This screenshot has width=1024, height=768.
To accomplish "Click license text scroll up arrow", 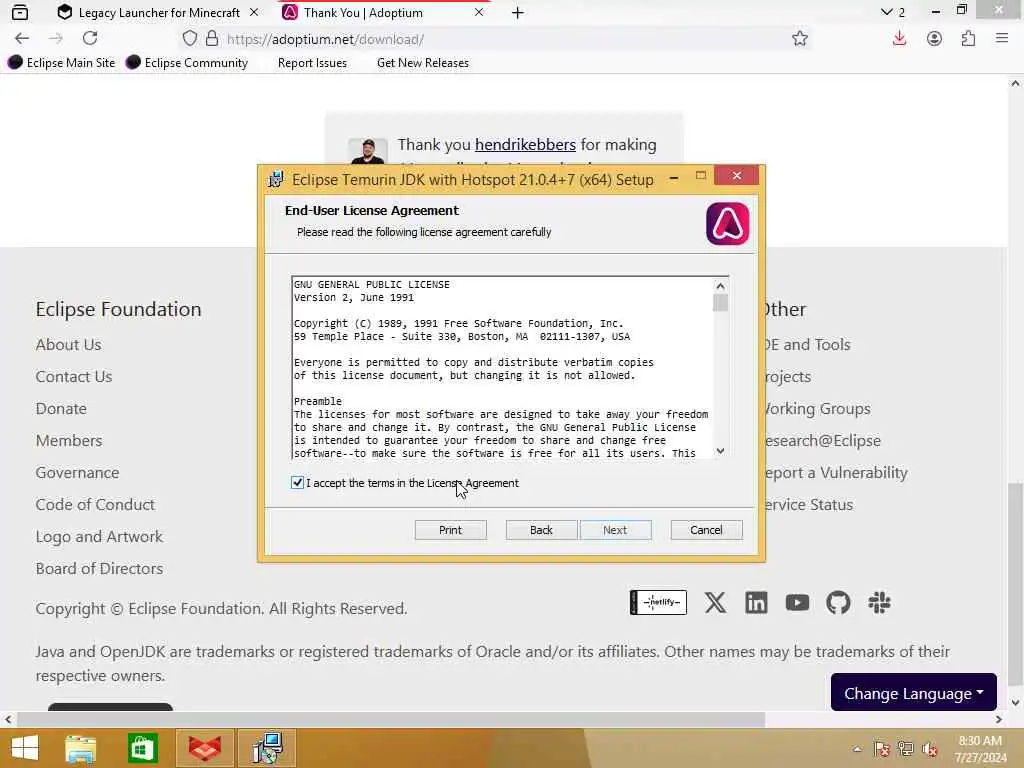I will [720, 285].
